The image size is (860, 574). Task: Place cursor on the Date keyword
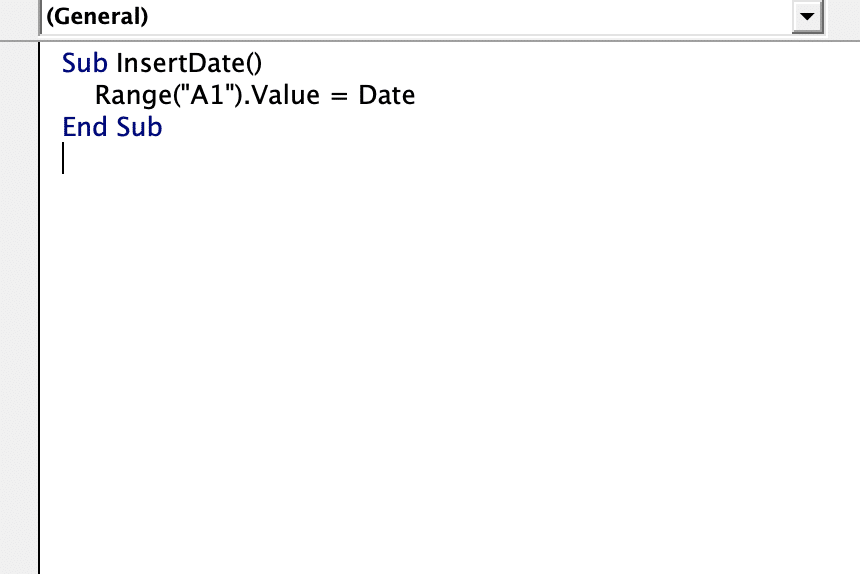coord(387,95)
